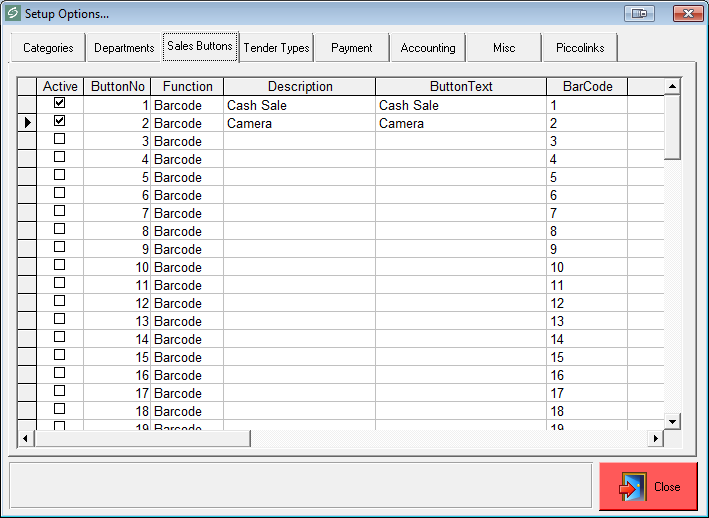Image resolution: width=709 pixels, height=518 pixels.
Task: Select the Accounting tab
Action: pos(428,48)
